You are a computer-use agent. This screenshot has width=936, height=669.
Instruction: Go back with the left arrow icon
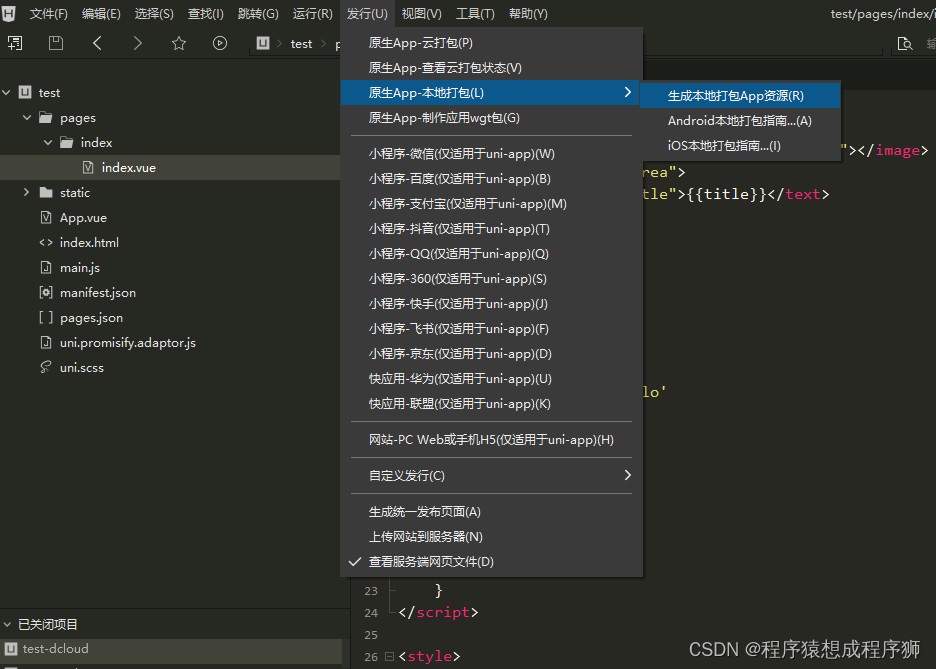click(x=97, y=43)
